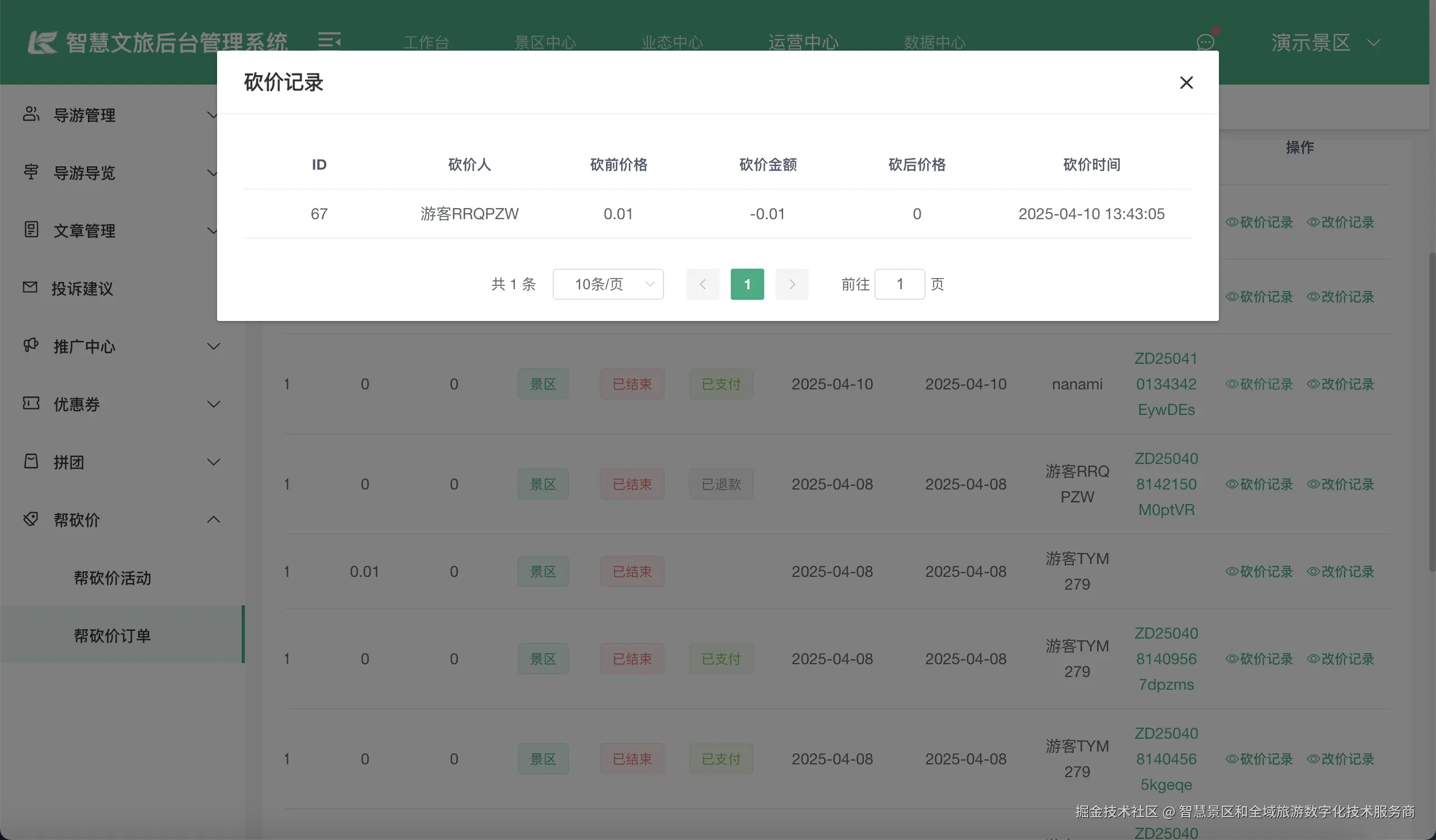The height and width of the screenshot is (840, 1436).
Task: Select the 导游管理 sidebar icon
Action: 31,115
